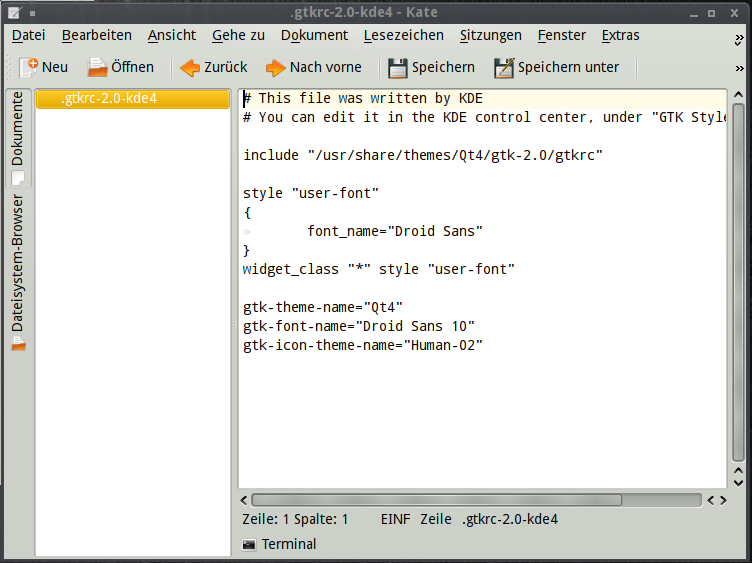Switch to the Dateisystem-Browser side tab
This screenshot has width=752, height=563.
pyautogui.click(x=18, y=271)
